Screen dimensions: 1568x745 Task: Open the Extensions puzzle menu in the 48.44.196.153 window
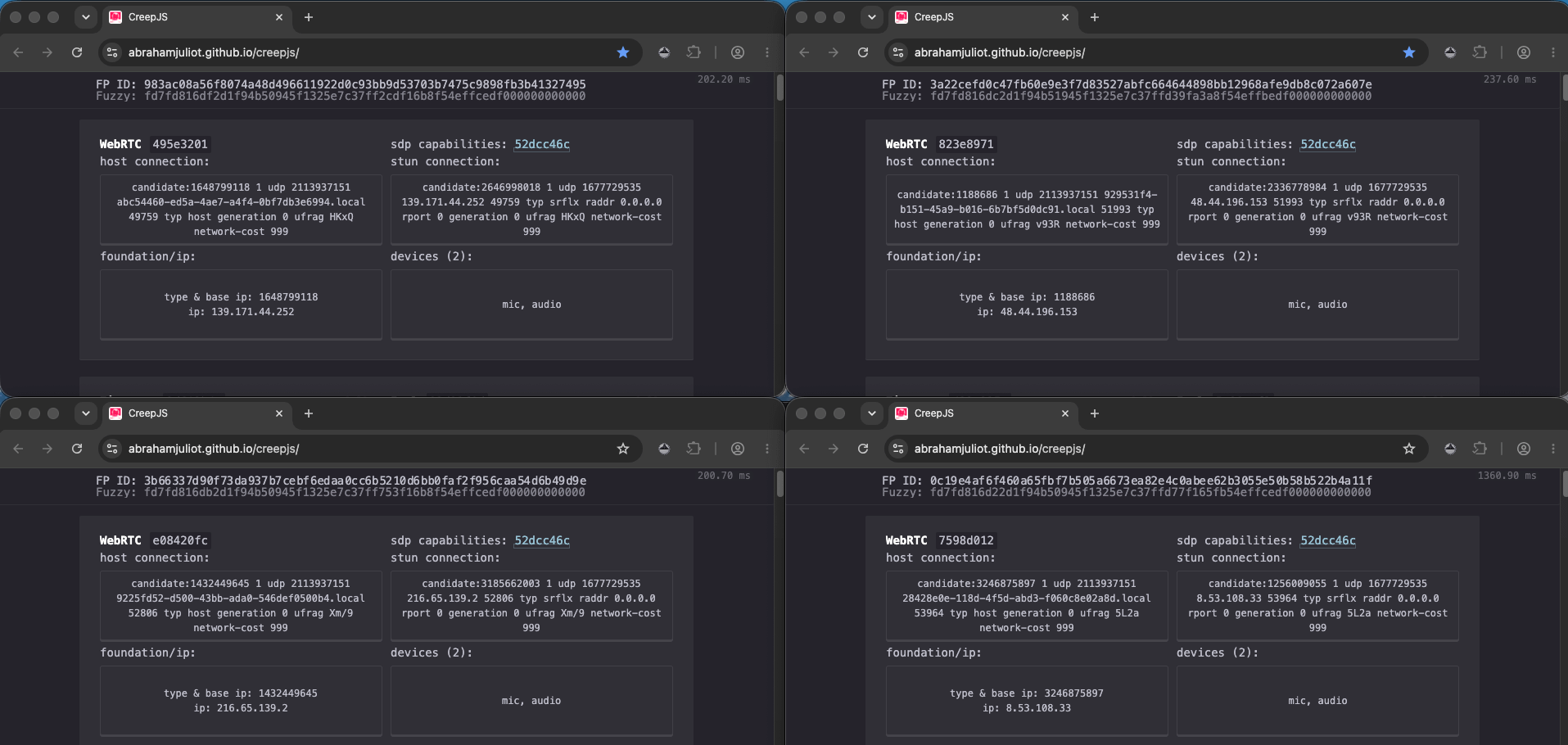[1480, 52]
